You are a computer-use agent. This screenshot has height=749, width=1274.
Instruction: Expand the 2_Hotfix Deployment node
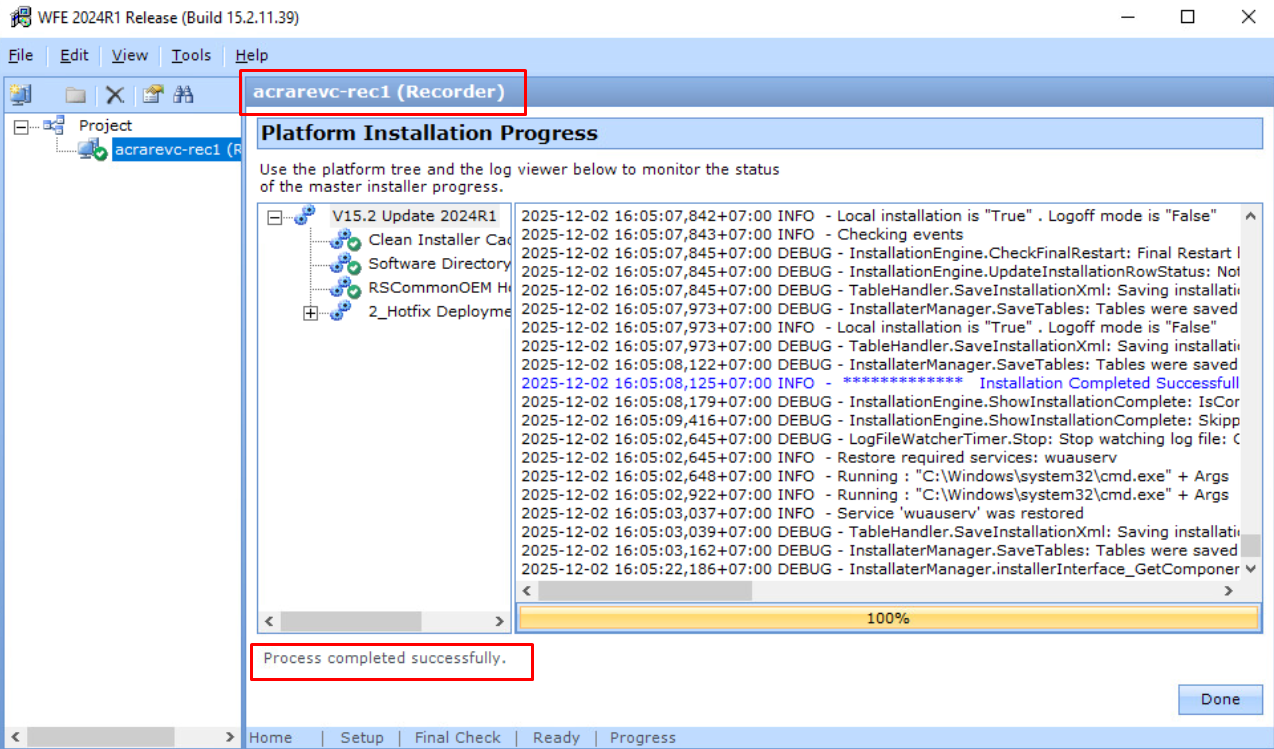[310, 313]
